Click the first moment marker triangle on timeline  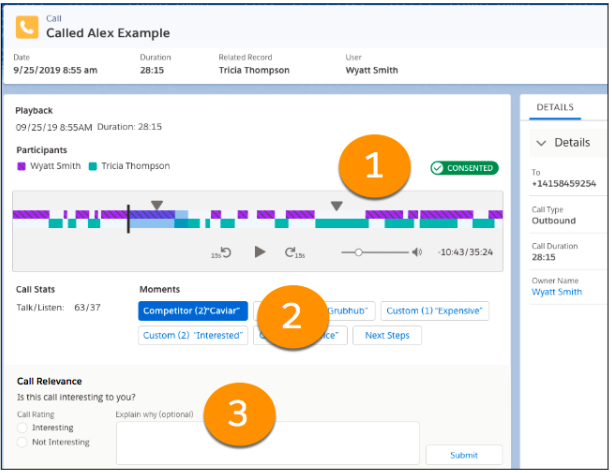[x=157, y=205]
